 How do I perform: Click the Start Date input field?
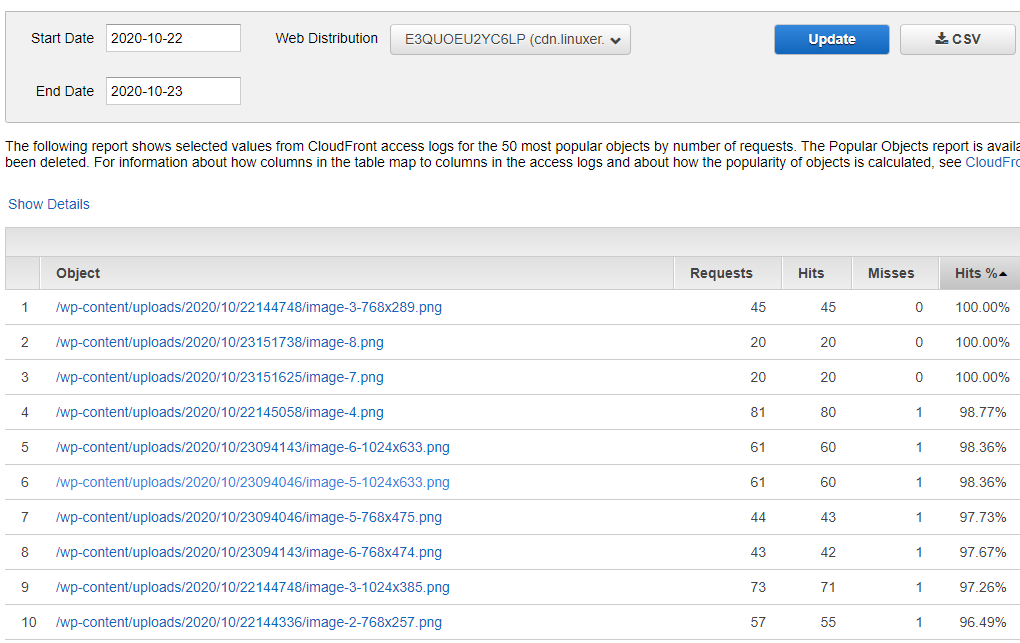(173, 39)
